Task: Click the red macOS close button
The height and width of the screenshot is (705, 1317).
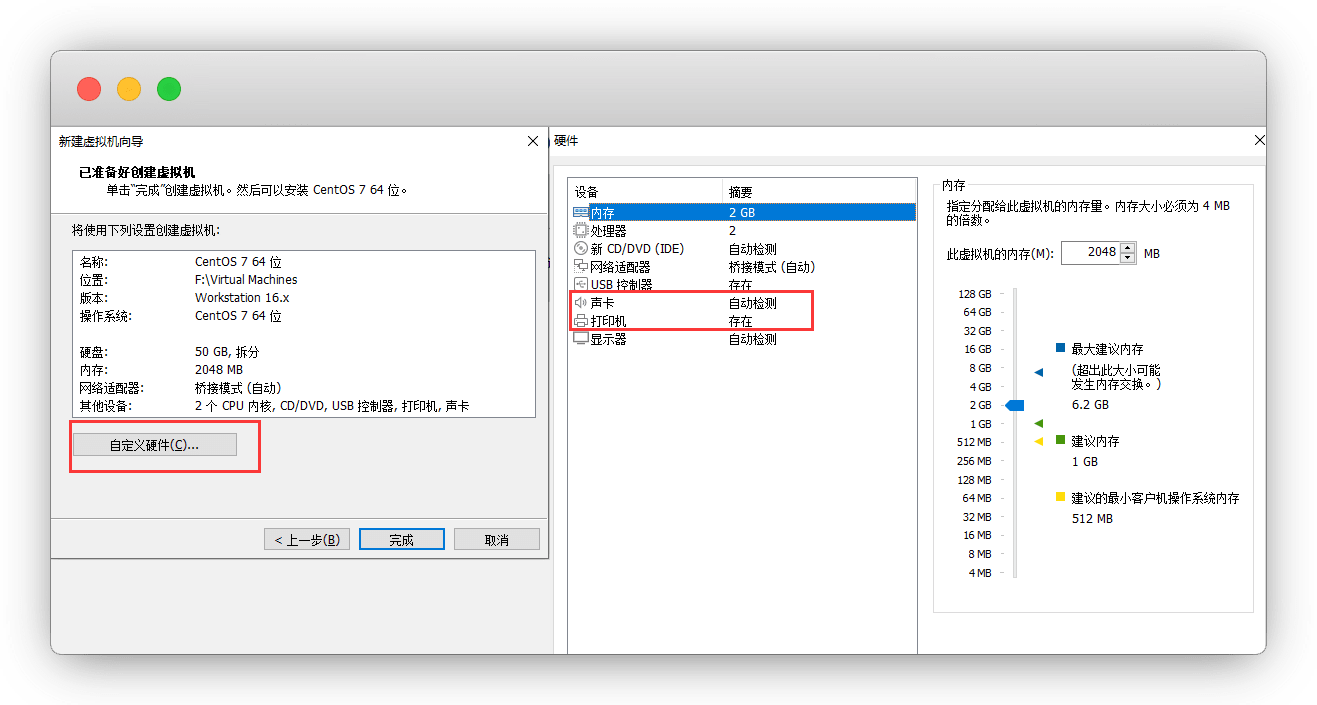Action: click(x=89, y=89)
